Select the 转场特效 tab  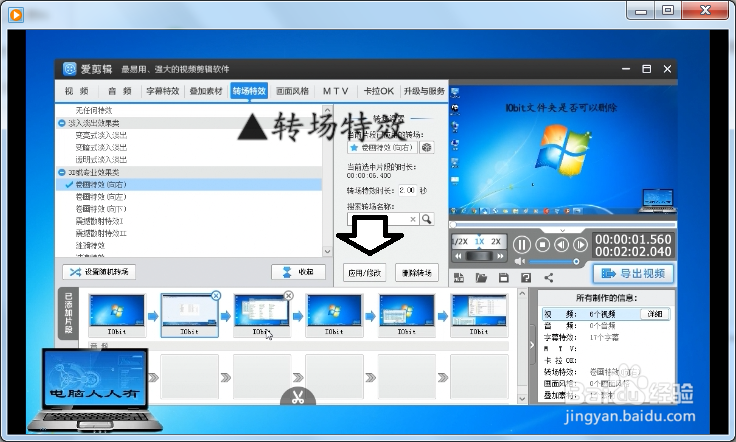coord(249,91)
